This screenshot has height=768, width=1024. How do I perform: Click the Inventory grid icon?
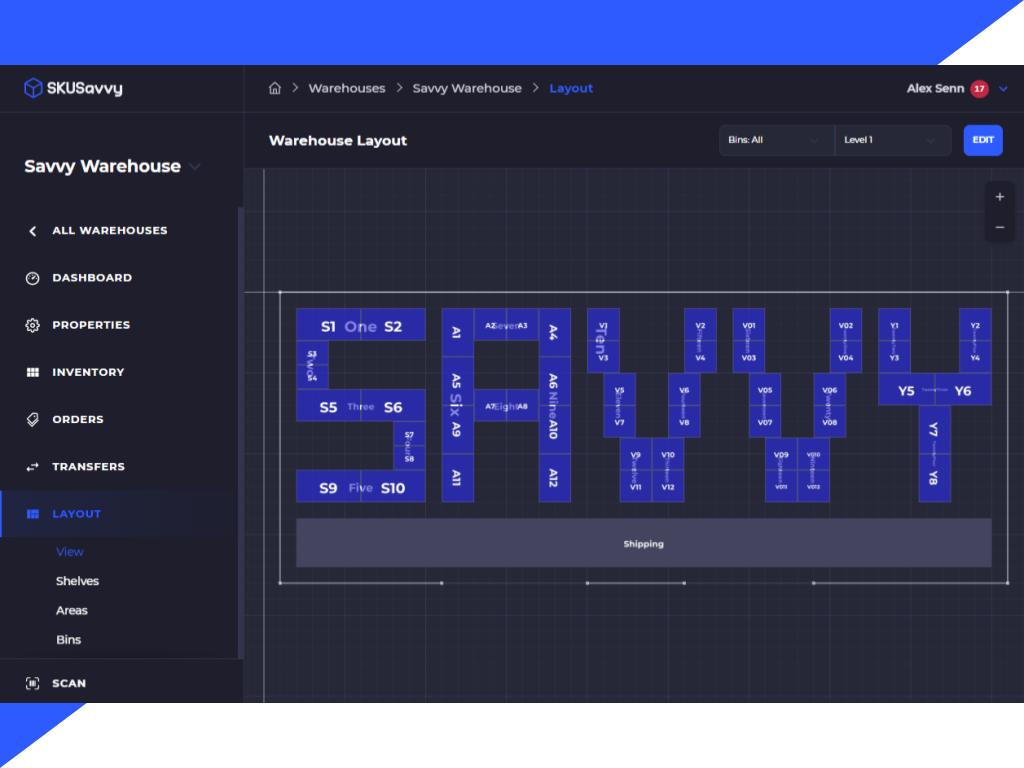click(32, 372)
